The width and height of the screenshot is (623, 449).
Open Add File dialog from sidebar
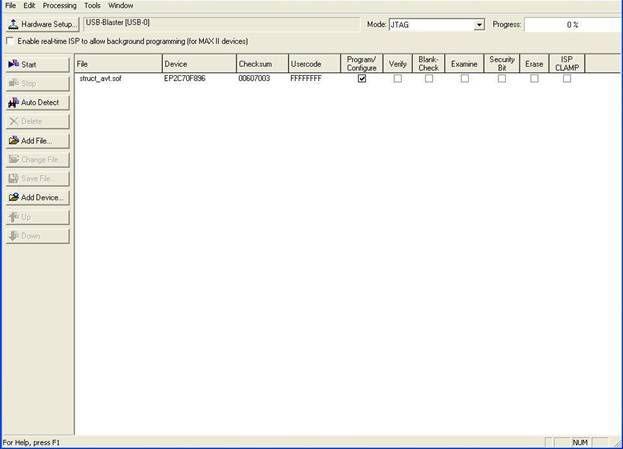pos(37,140)
